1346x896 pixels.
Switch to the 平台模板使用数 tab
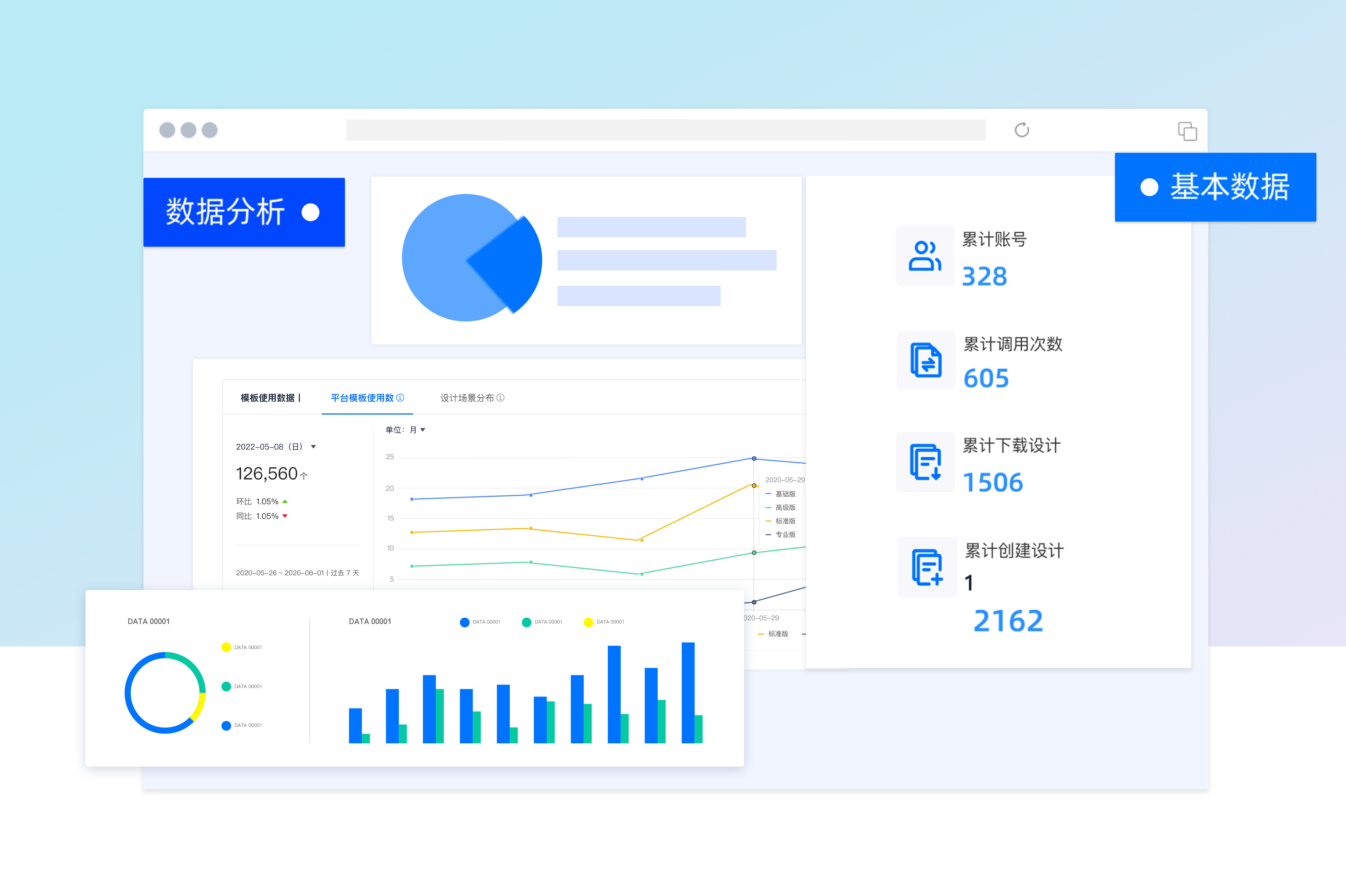coord(362,398)
